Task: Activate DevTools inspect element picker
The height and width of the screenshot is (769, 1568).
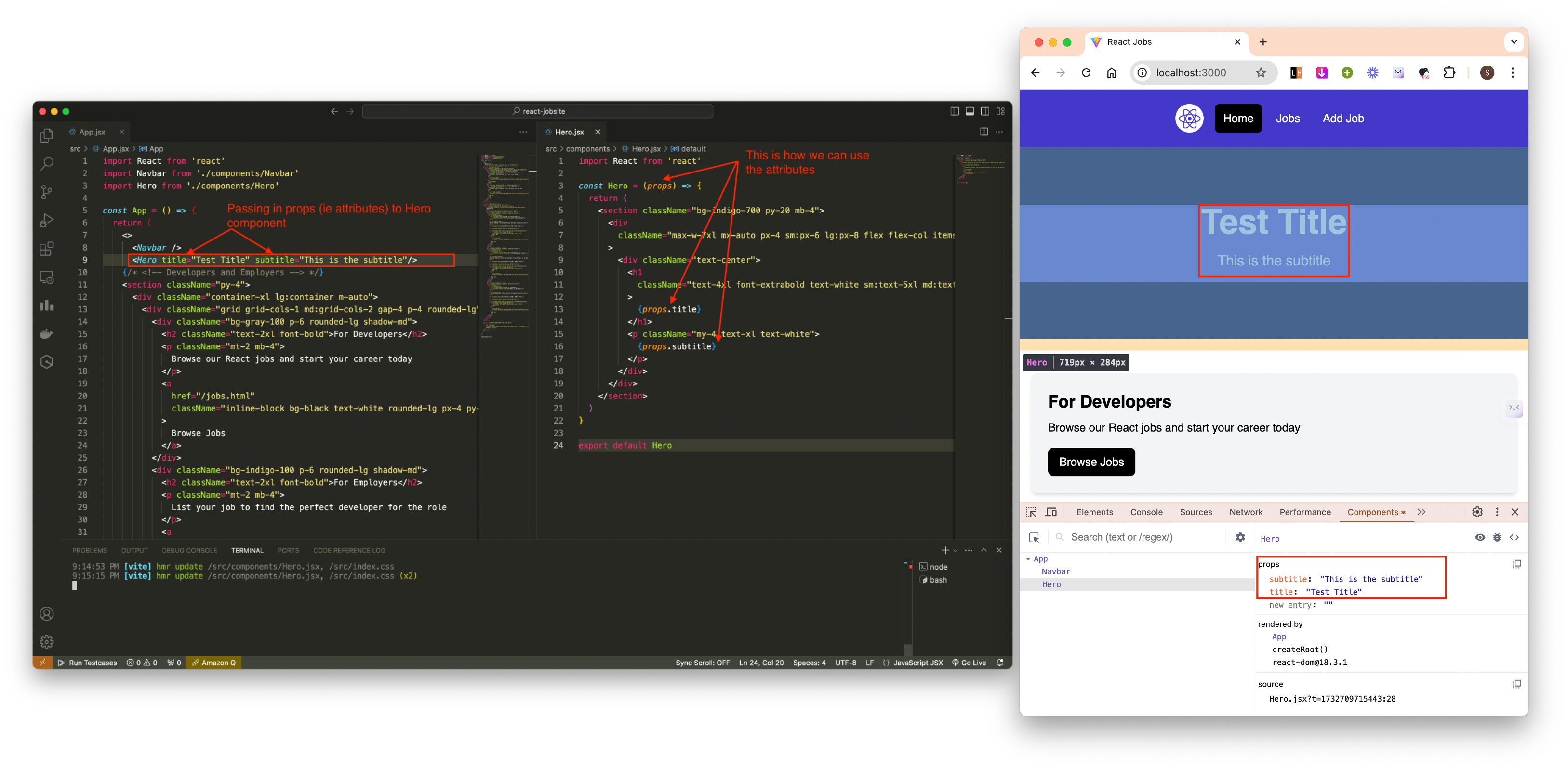Action: [1031, 512]
